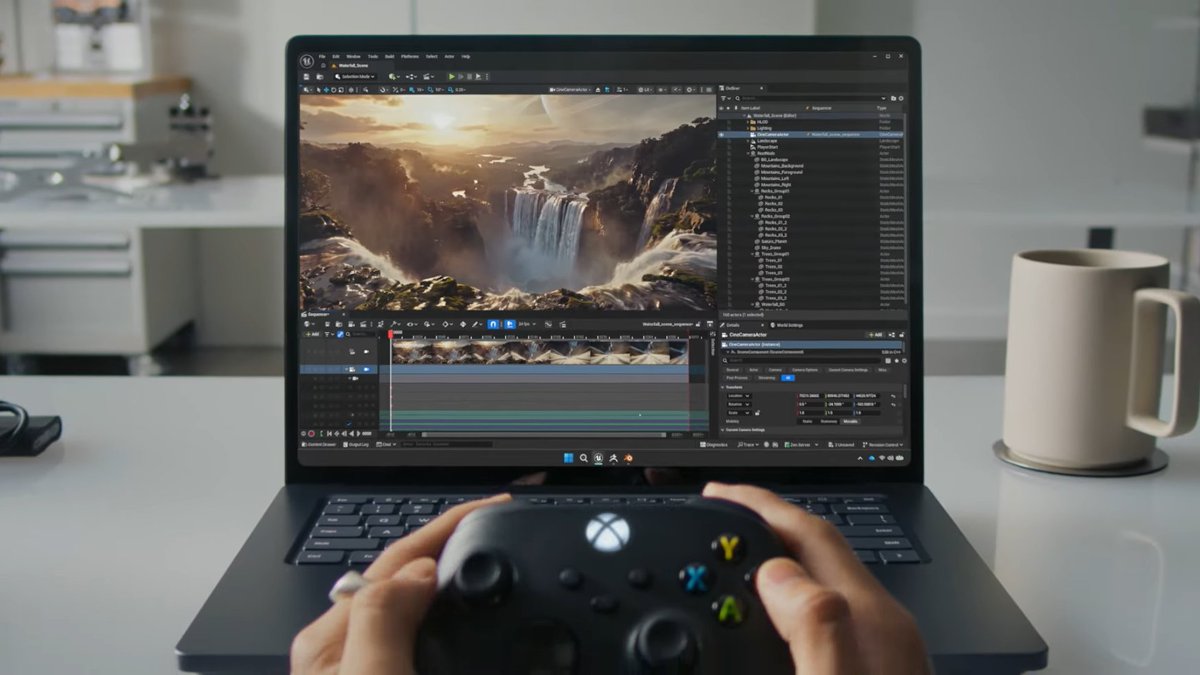1200x675 pixels.
Task: Select the translate gizmo tool
Action: 326,90
